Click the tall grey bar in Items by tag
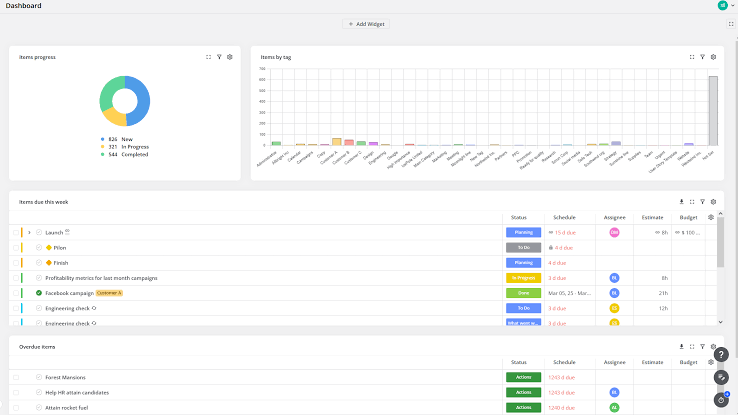This screenshot has width=738, height=415. 714,111
